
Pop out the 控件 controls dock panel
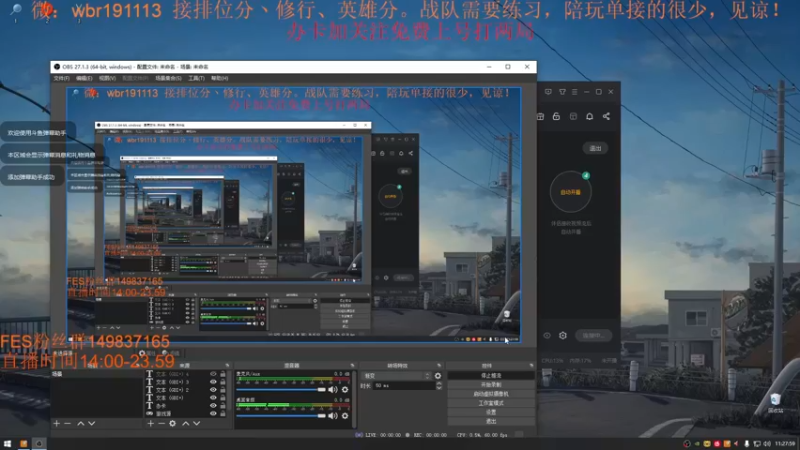pos(531,365)
